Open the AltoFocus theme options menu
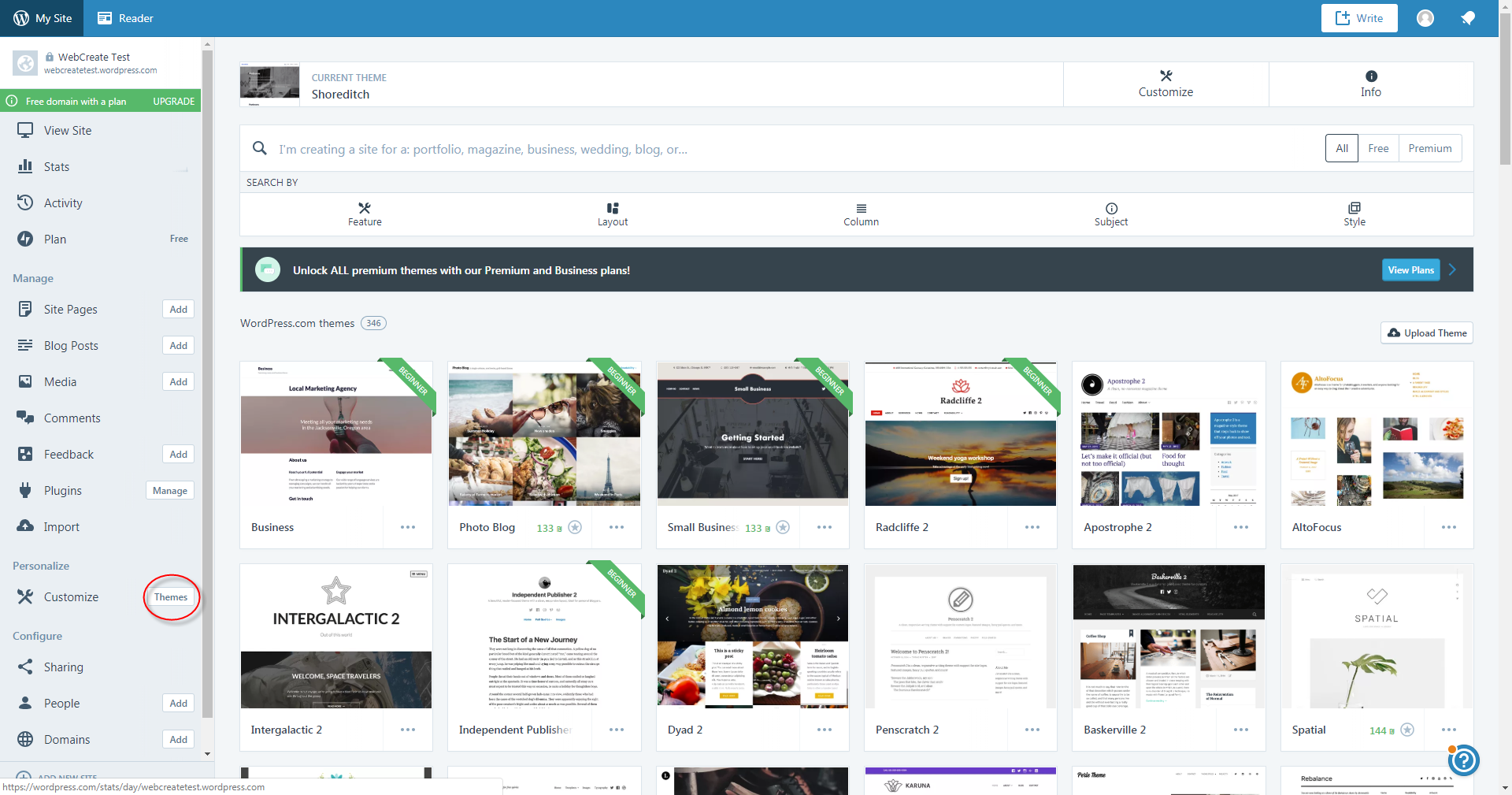1512x795 pixels. point(1449,527)
